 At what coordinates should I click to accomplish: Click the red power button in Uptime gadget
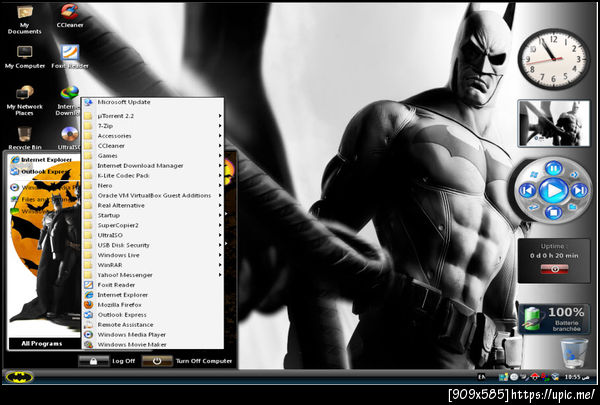click(554, 269)
